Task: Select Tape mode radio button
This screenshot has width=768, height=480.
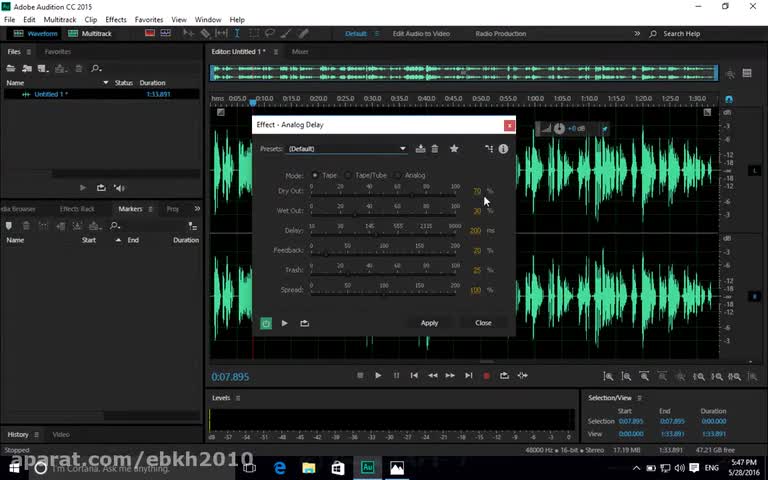Action: [315, 175]
